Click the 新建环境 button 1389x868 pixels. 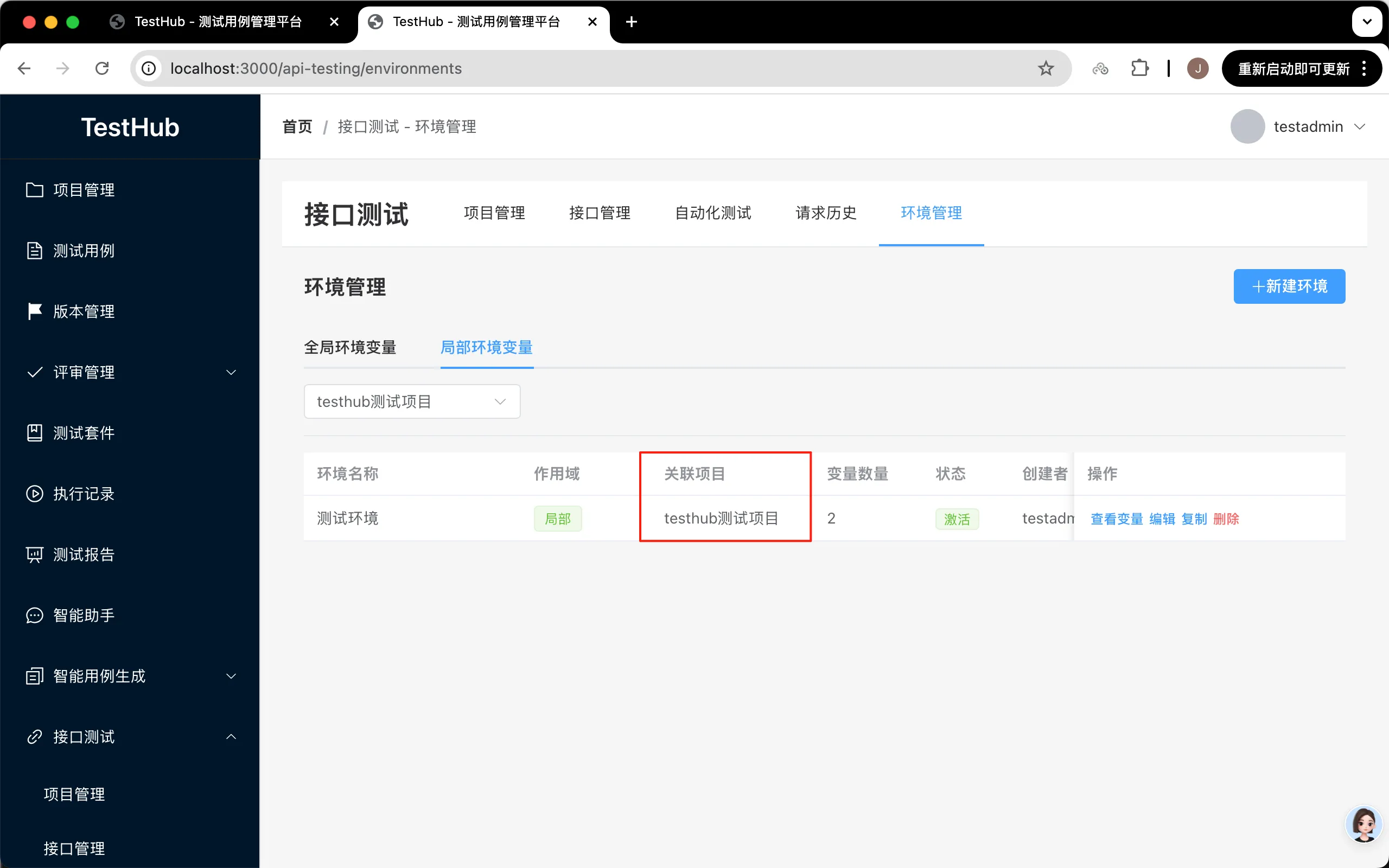[x=1289, y=286]
